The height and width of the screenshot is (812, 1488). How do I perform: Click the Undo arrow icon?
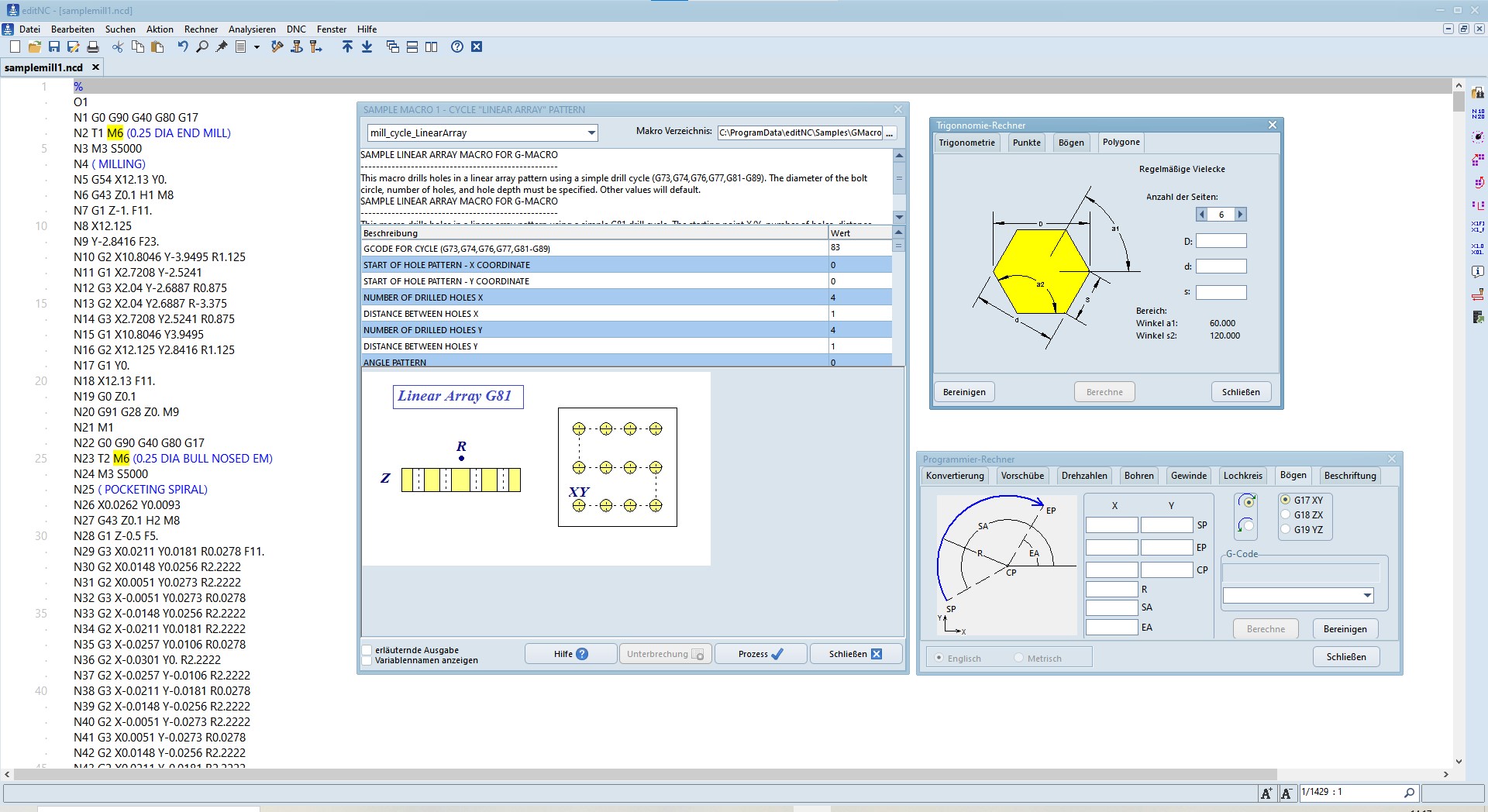click(183, 46)
